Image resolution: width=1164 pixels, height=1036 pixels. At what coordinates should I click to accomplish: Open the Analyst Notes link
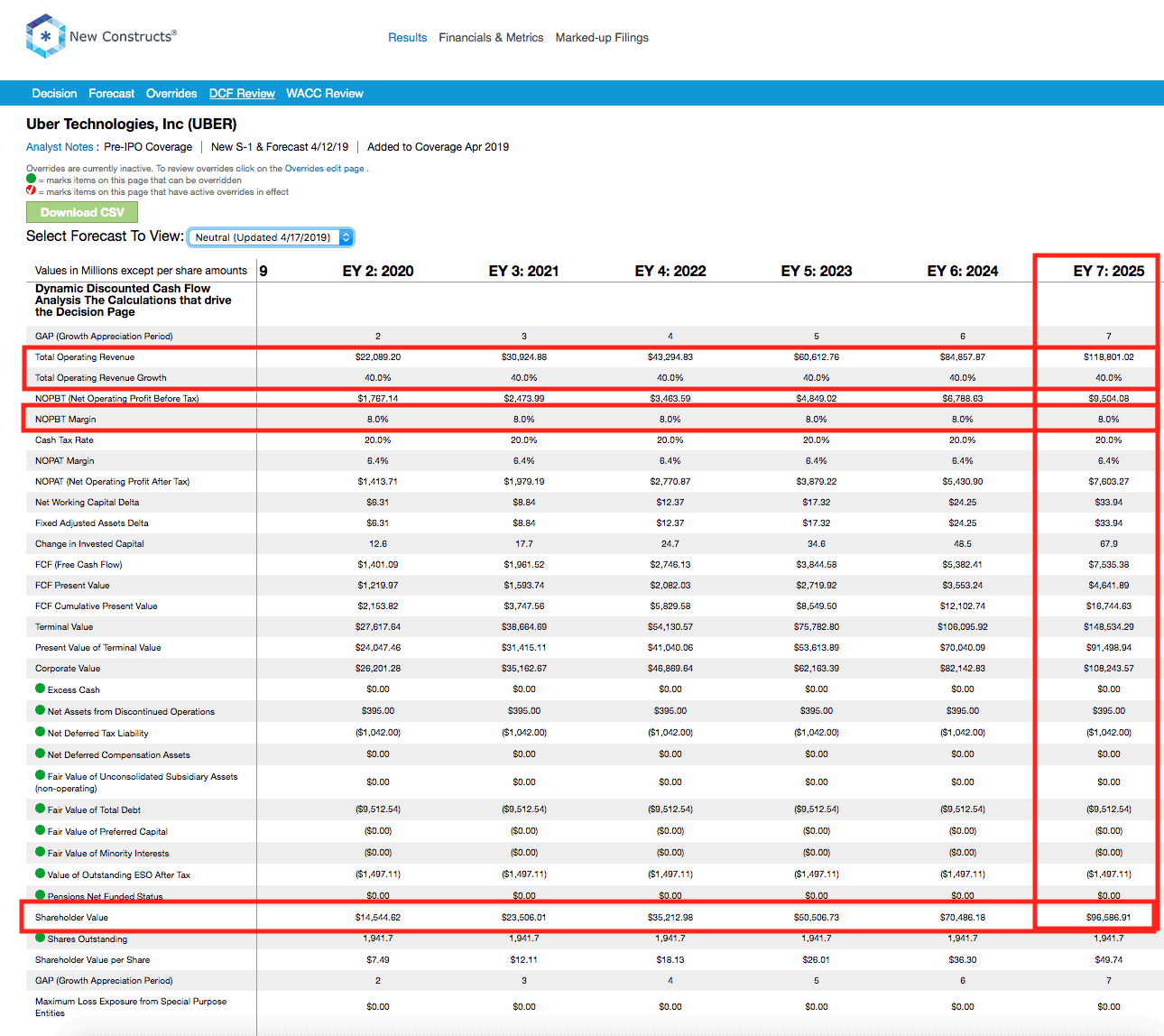pos(60,147)
